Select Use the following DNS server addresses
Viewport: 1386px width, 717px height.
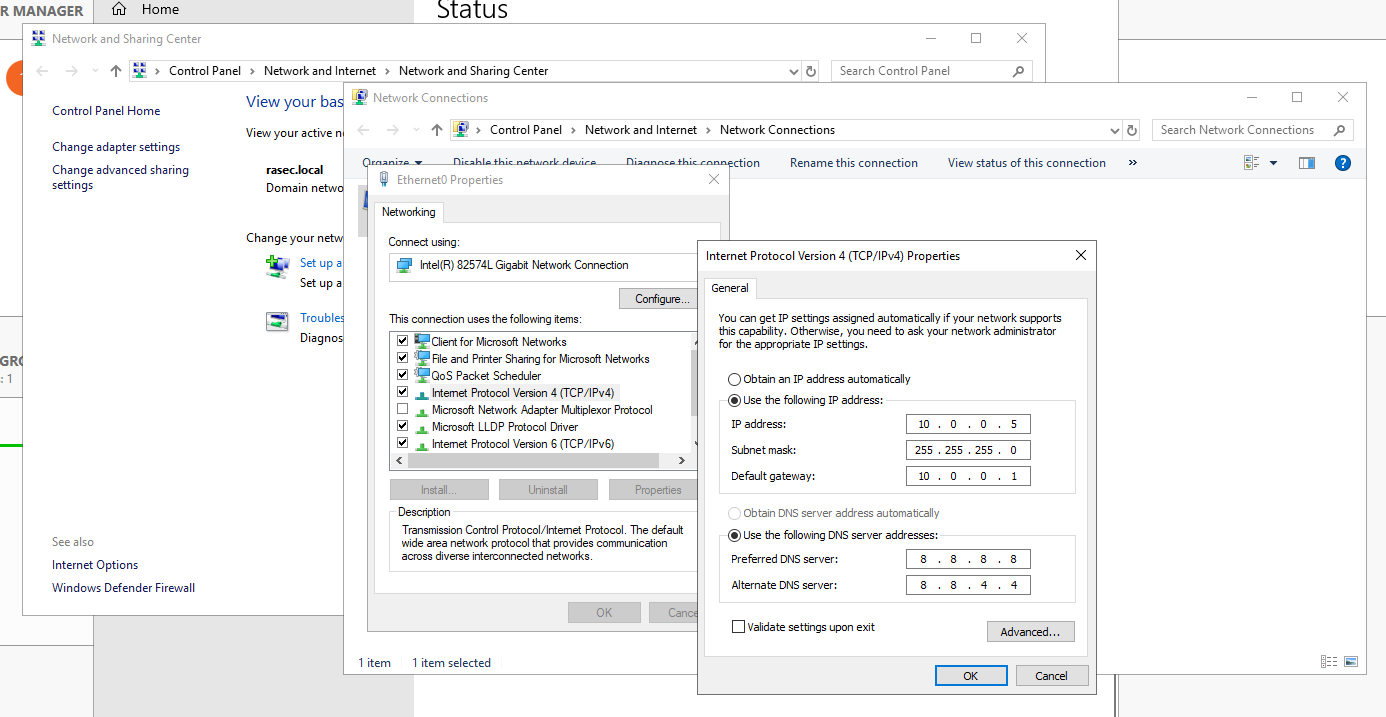735,536
